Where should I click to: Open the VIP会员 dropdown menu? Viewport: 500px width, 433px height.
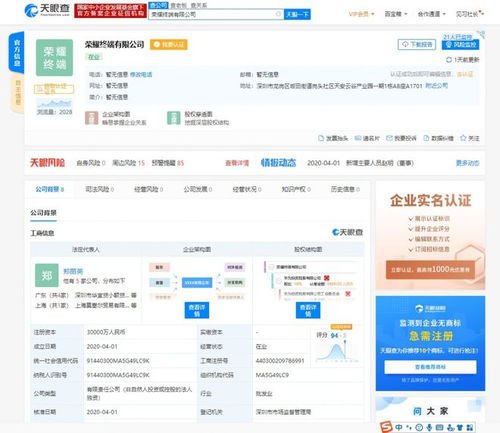361,14
